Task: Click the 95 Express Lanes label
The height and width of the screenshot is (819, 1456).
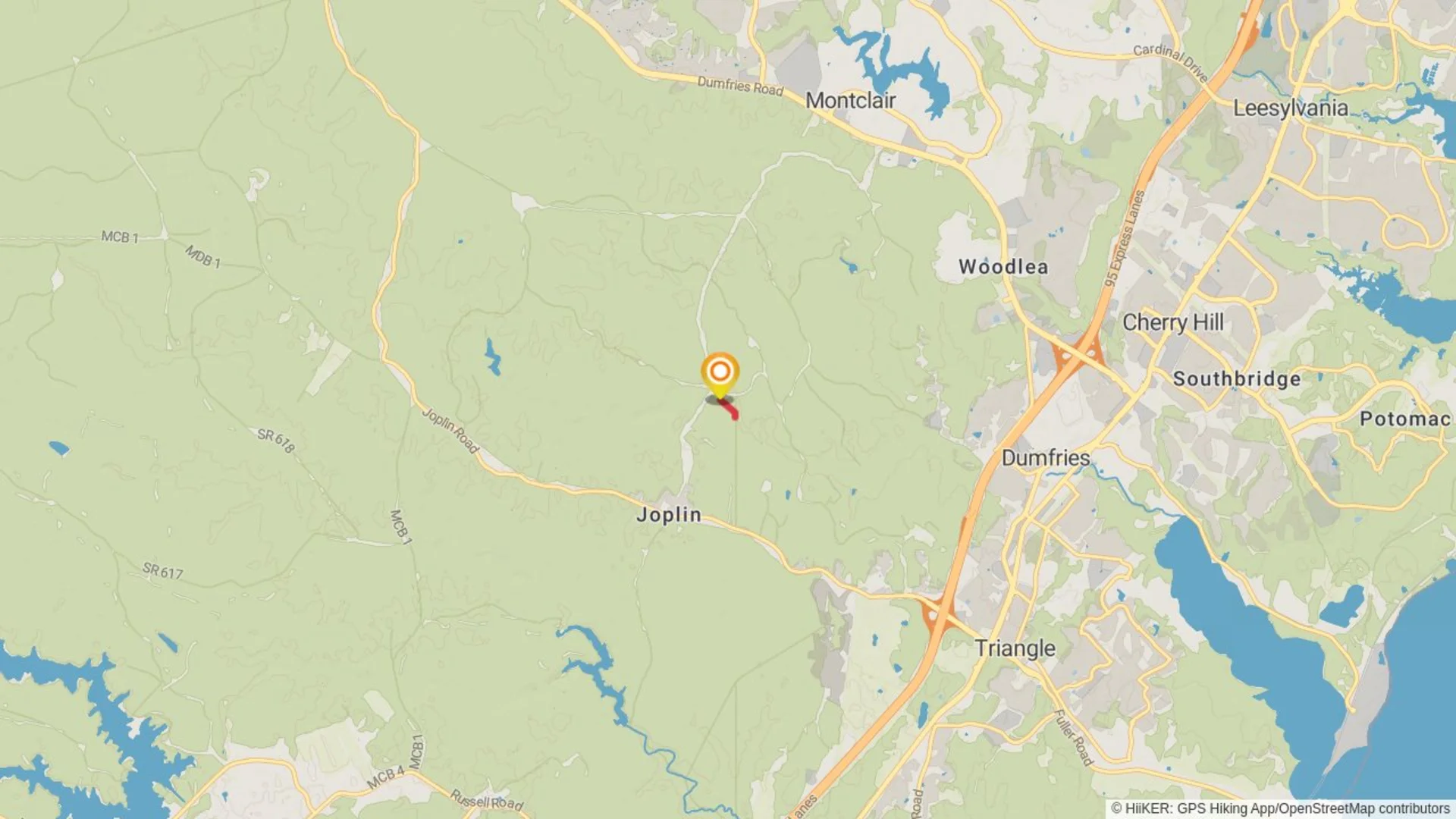Action: [1124, 238]
